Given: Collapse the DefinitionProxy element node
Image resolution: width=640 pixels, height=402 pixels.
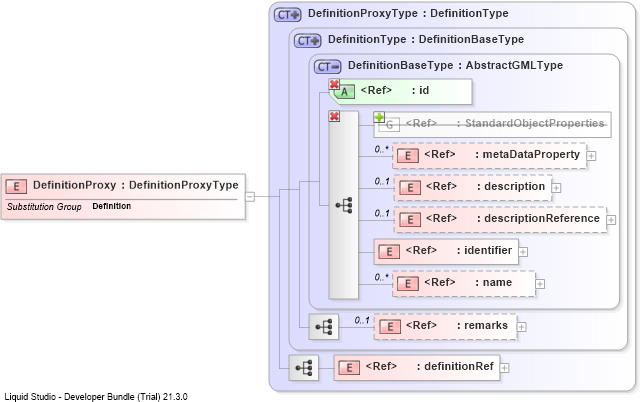Looking at the screenshot, I should (250, 197).
